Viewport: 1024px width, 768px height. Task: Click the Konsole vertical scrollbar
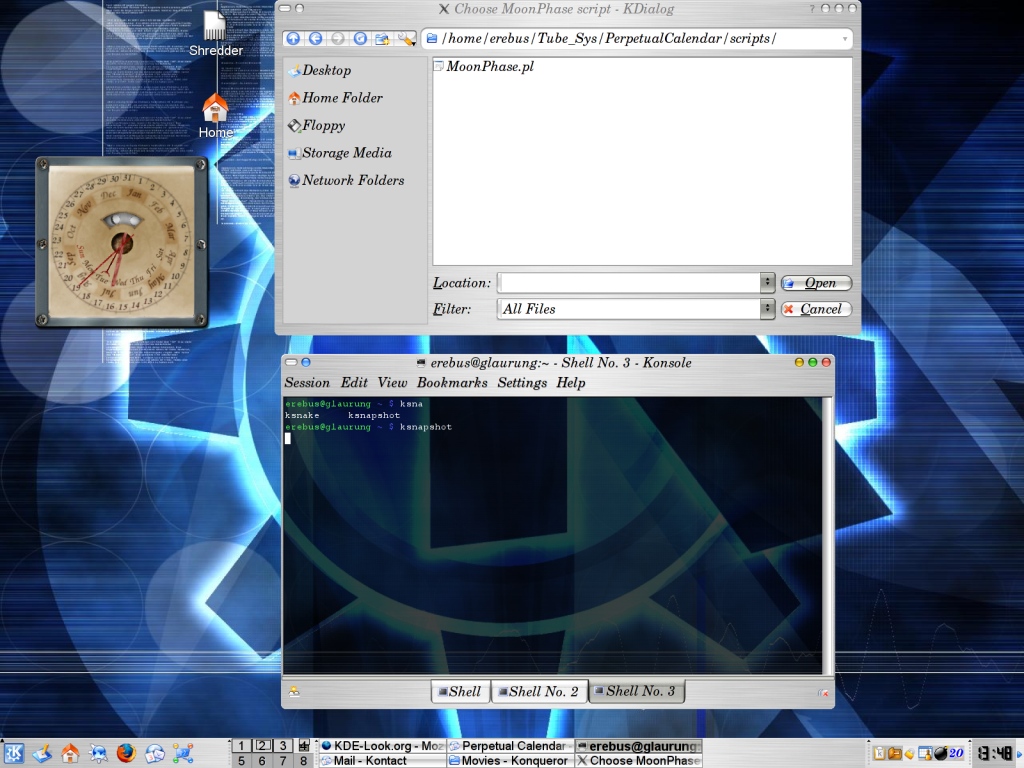point(827,536)
